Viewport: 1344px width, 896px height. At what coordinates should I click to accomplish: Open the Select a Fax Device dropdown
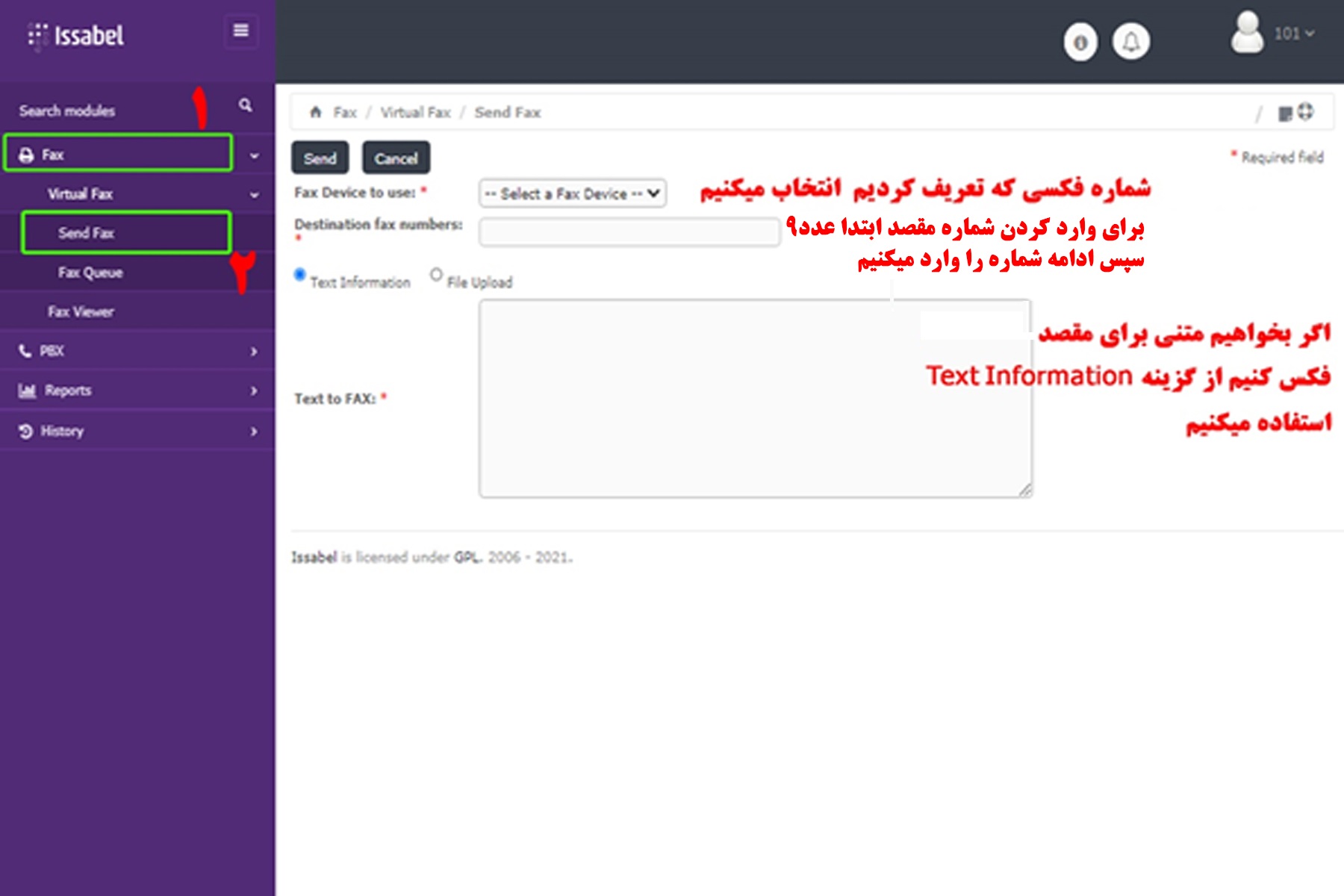pyautogui.click(x=573, y=193)
